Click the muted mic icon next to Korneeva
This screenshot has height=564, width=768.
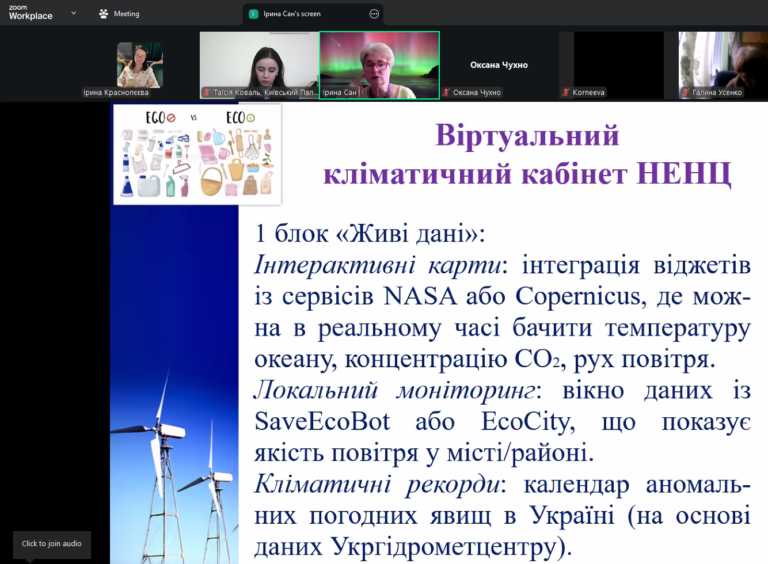pyautogui.click(x=566, y=92)
